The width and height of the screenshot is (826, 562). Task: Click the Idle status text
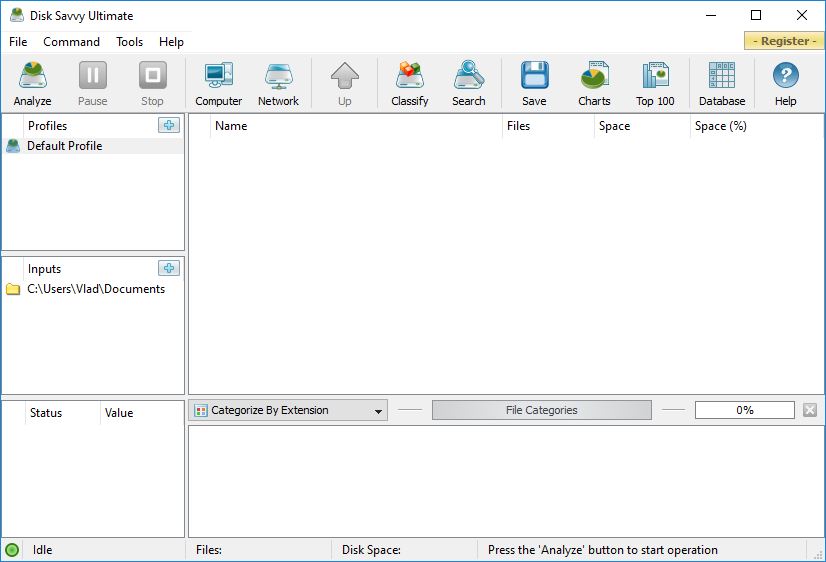[42, 550]
